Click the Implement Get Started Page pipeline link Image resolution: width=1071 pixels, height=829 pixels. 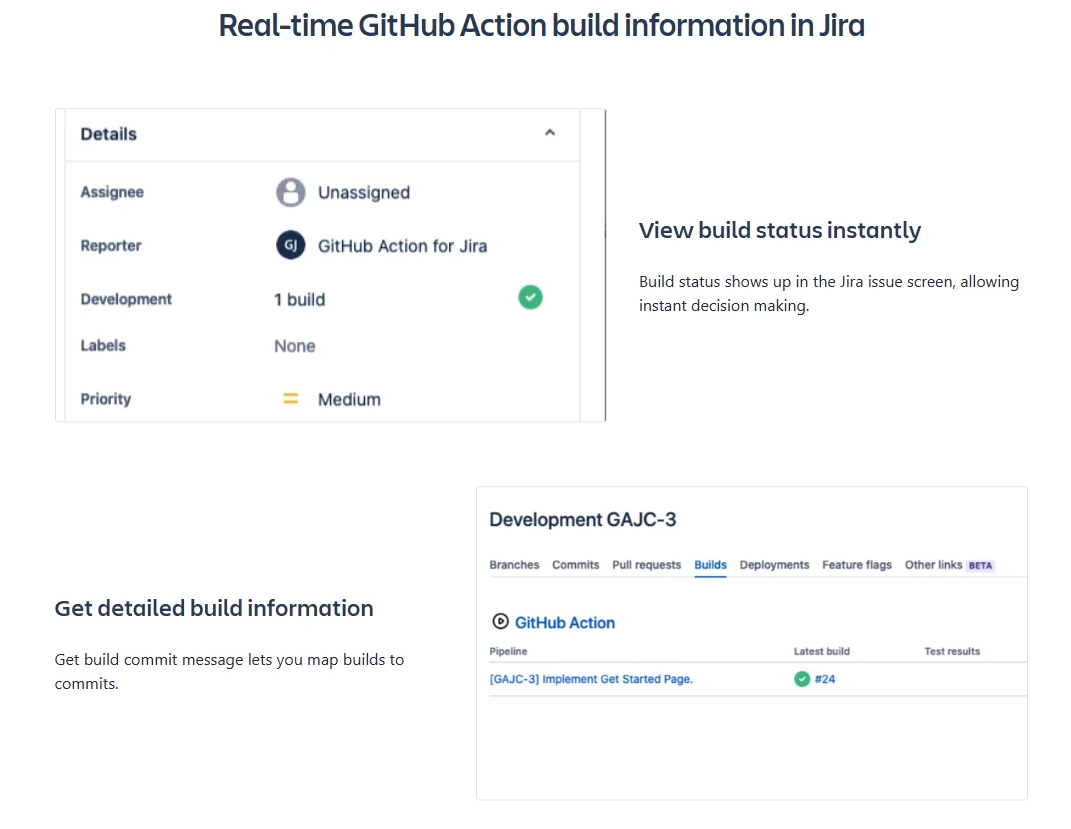(x=592, y=678)
